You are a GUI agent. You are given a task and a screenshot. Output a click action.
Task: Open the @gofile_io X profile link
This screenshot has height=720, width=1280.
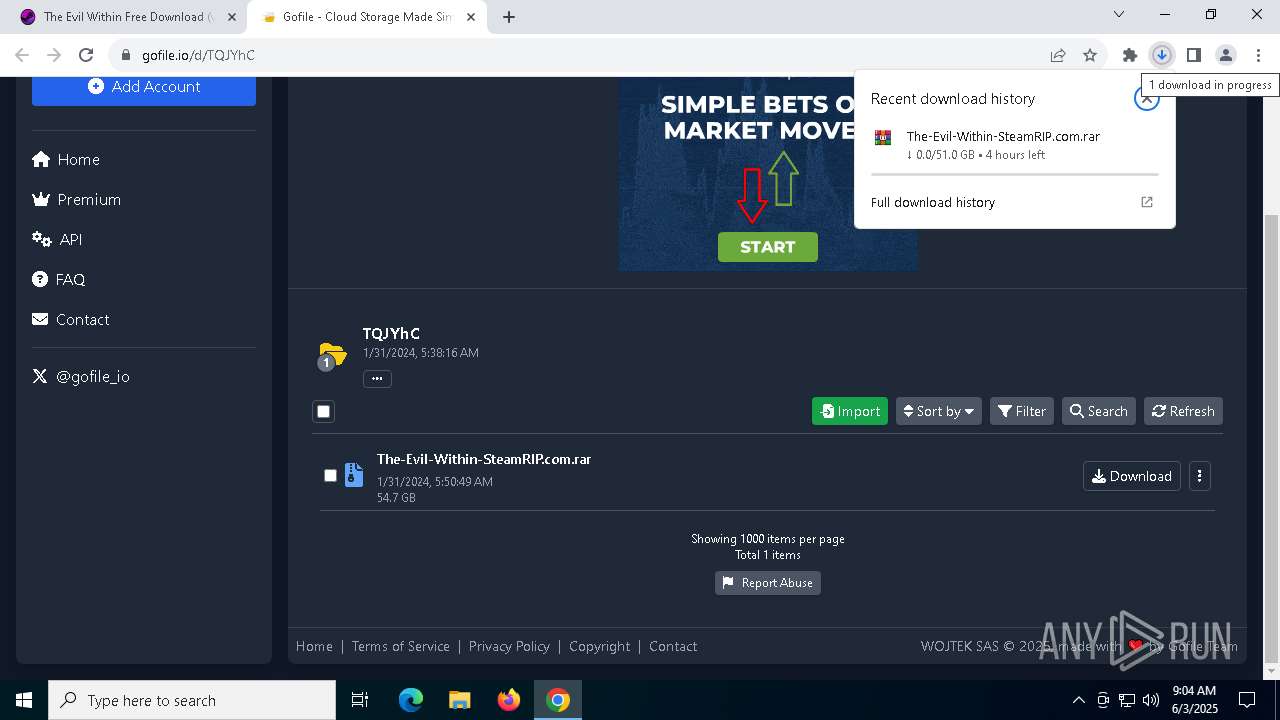pos(81,376)
